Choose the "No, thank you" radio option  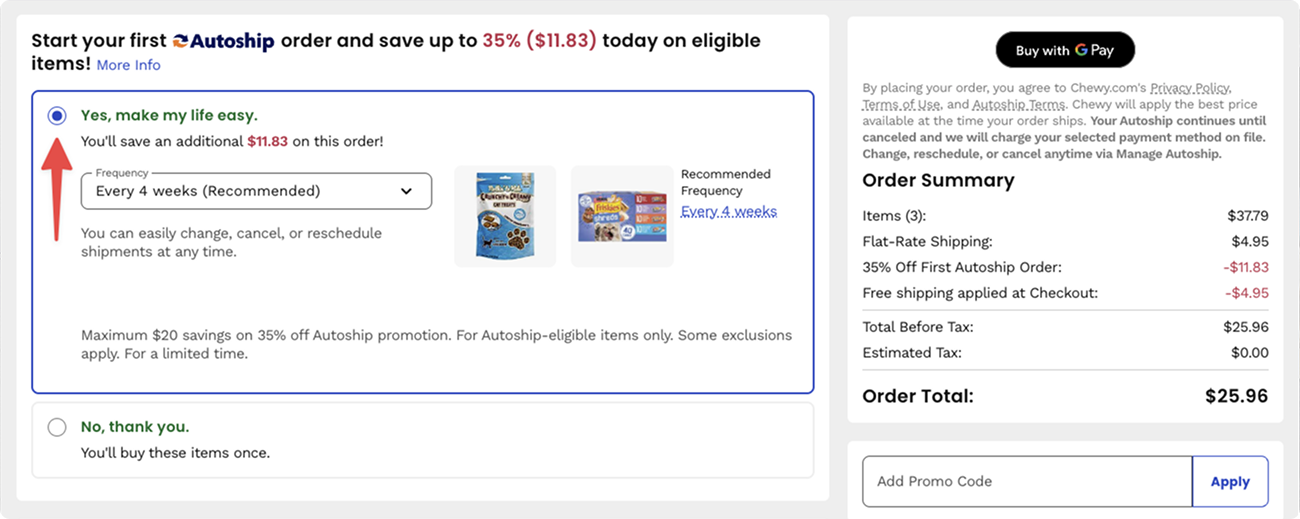coord(57,427)
